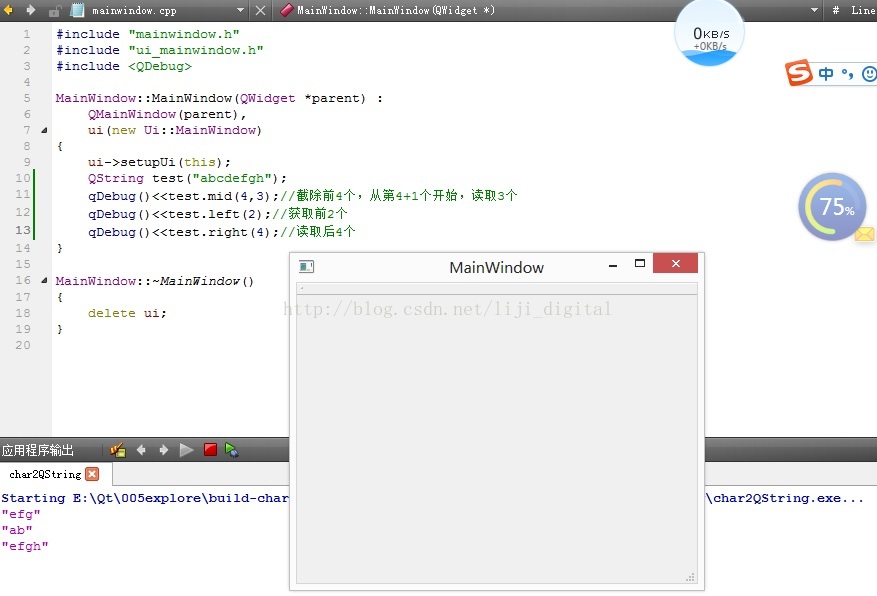Image resolution: width=877 pixels, height=596 pixels.
Task: Click the green debug-run icon in output pane
Action: pos(232,450)
